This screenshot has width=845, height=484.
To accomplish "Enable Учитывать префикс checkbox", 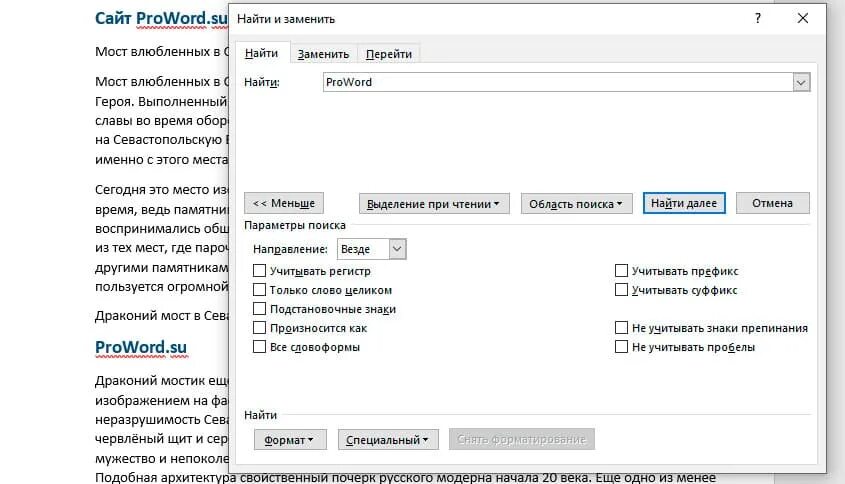I will (x=621, y=271).
